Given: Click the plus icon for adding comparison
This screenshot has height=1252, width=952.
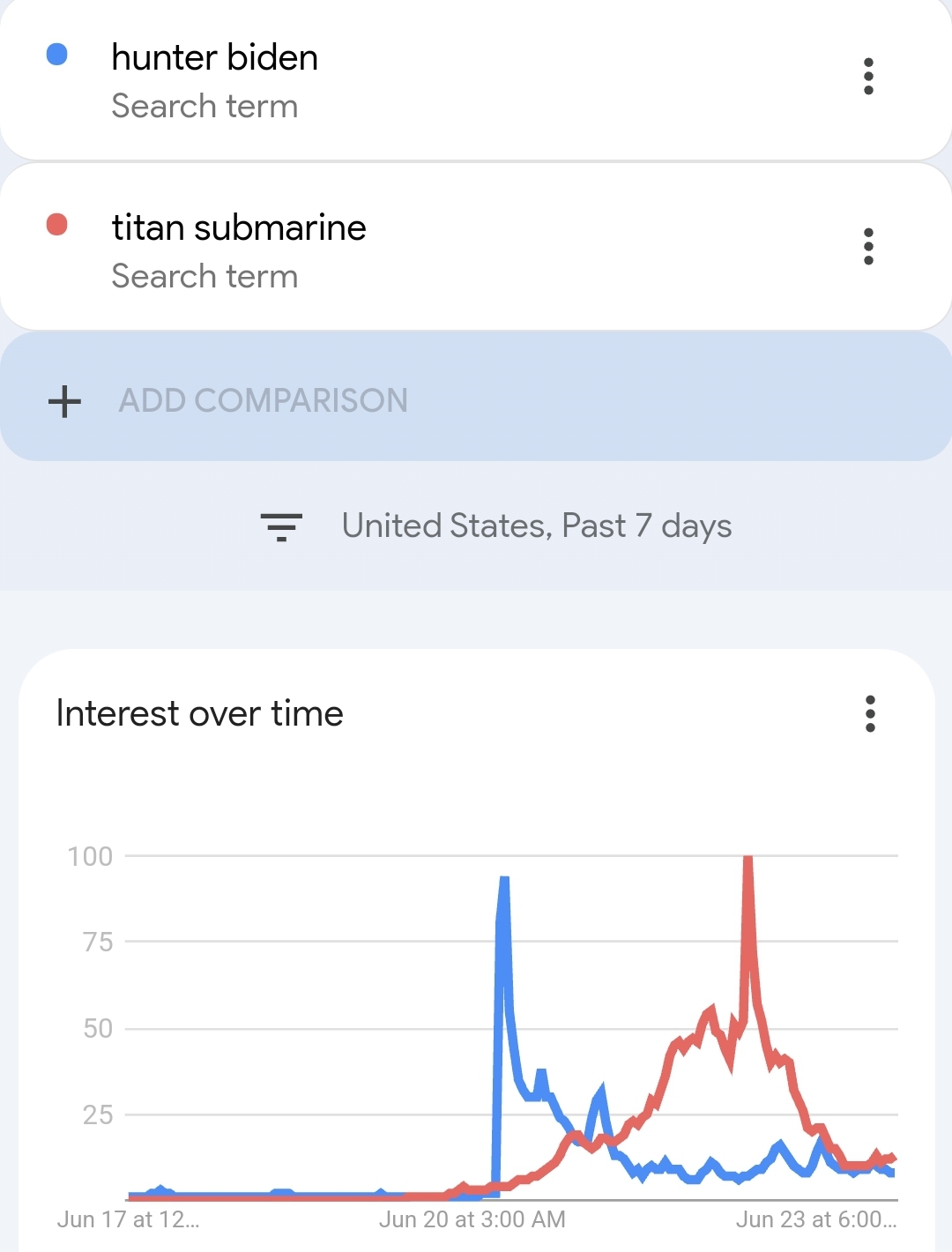Looking at the screenshot, I should [x=64, y=401].
